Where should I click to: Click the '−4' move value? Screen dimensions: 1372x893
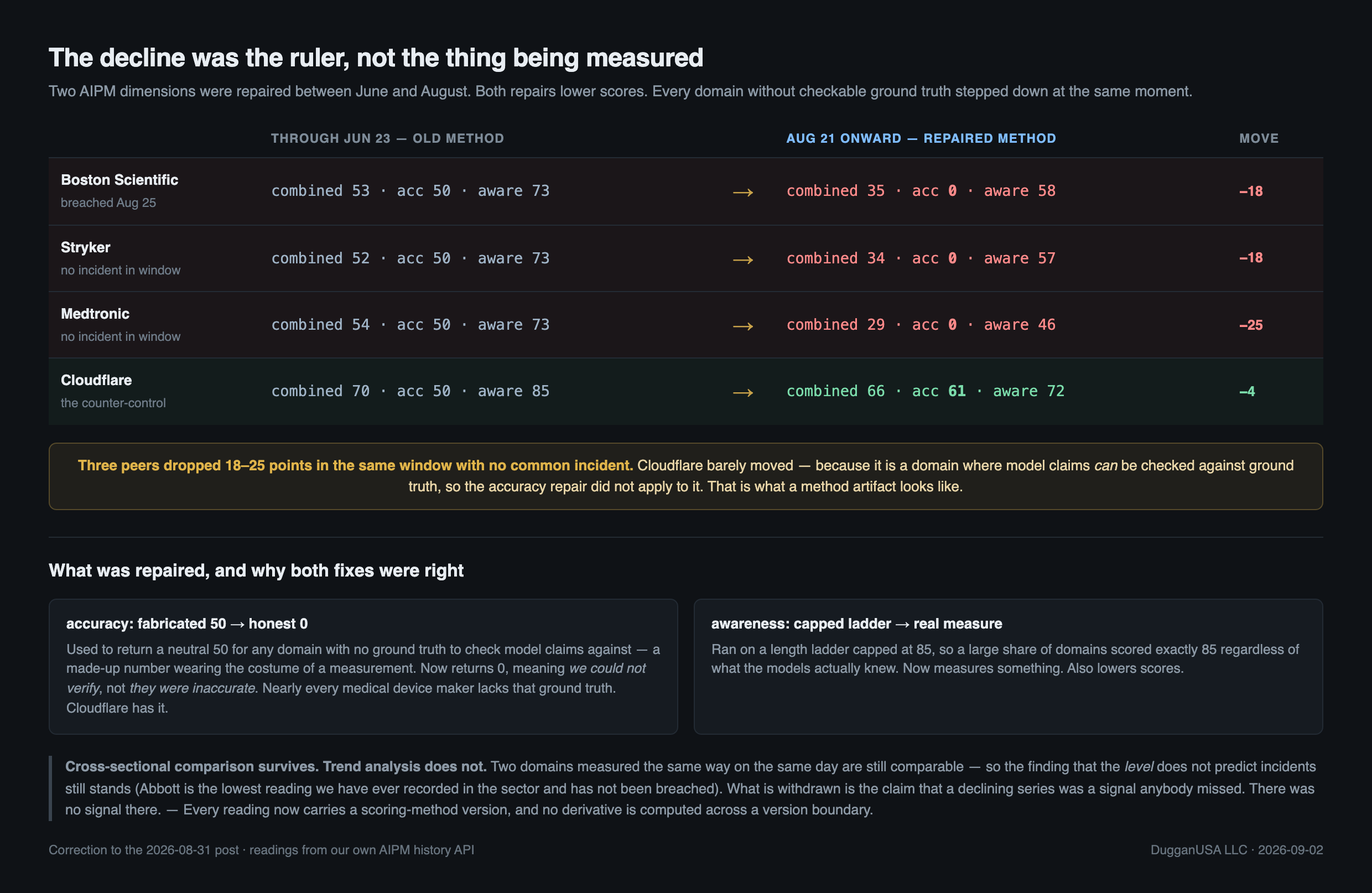1246,391
